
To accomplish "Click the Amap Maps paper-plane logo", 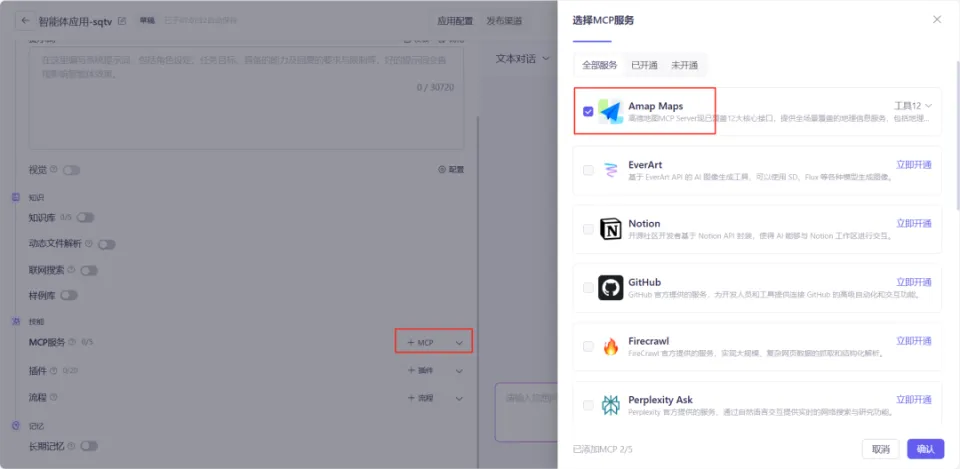I will point(610,111).
